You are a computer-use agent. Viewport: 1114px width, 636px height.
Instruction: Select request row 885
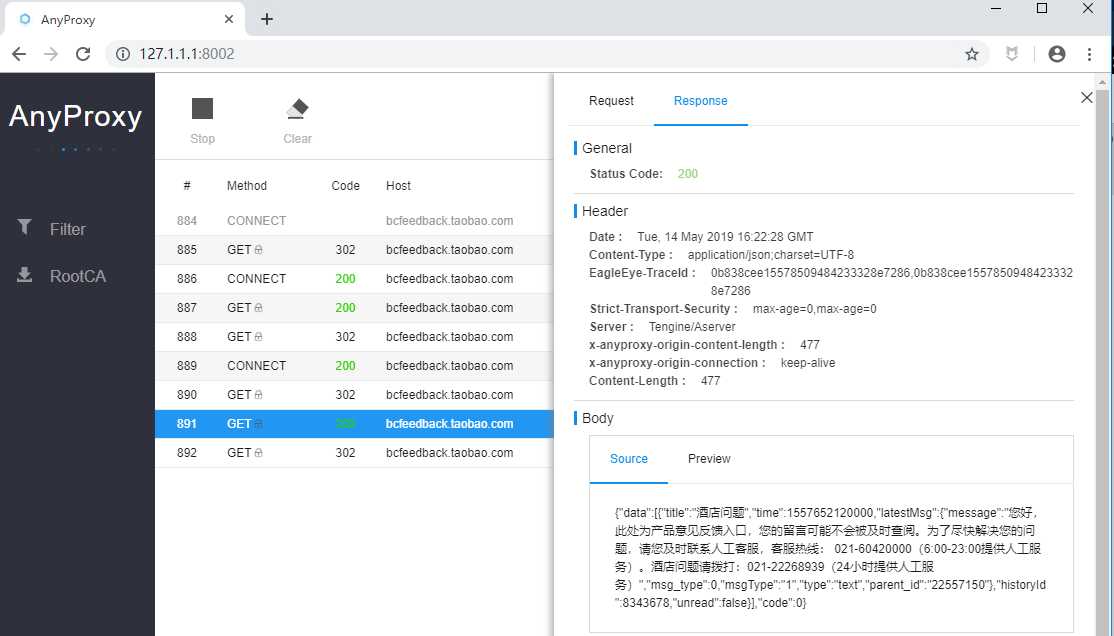pyautogui.click(x=354, y=250)
